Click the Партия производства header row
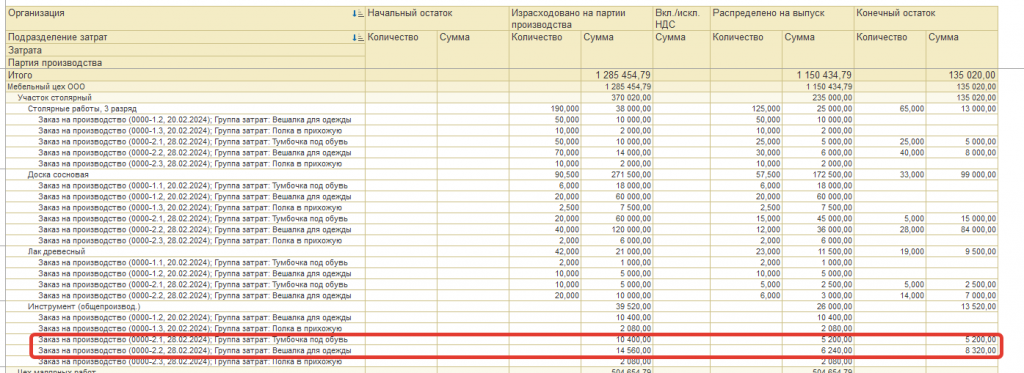 coord(185,63)
